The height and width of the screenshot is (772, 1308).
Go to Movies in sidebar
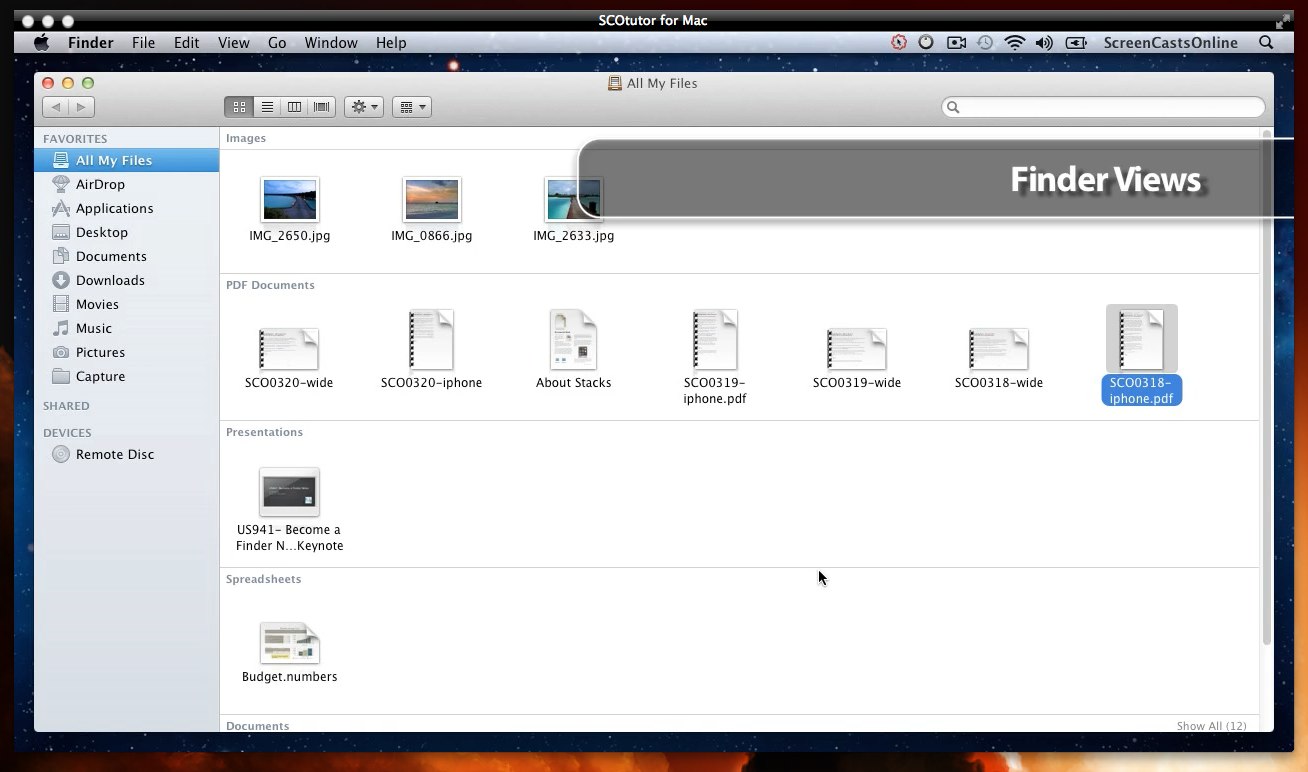[97, 304]
